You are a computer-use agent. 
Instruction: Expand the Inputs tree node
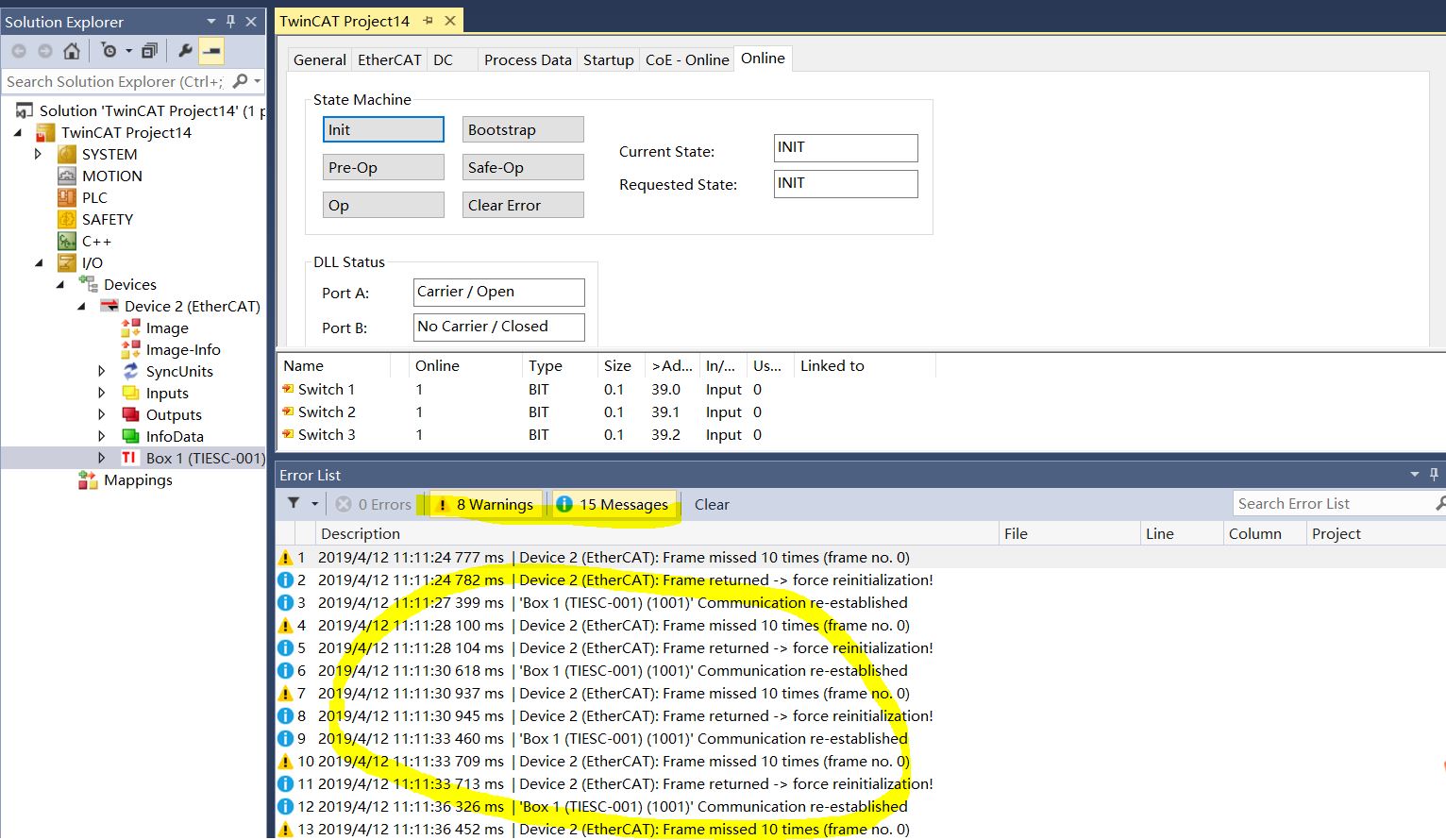coord(102,393)
